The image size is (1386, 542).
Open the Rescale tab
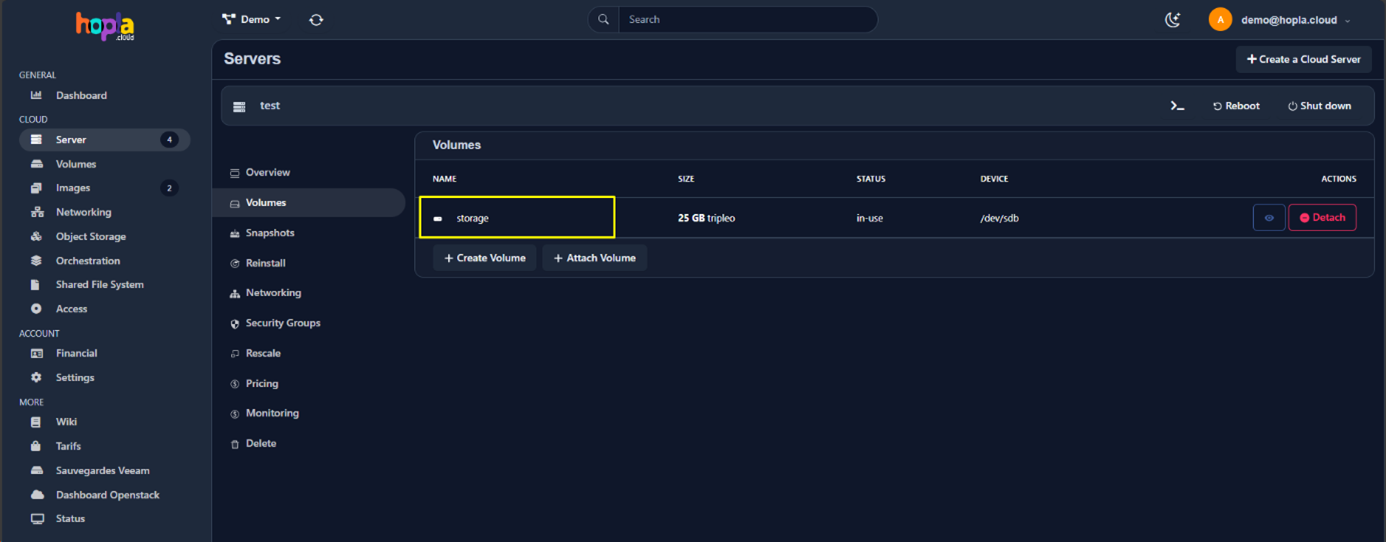coord(263,353)
